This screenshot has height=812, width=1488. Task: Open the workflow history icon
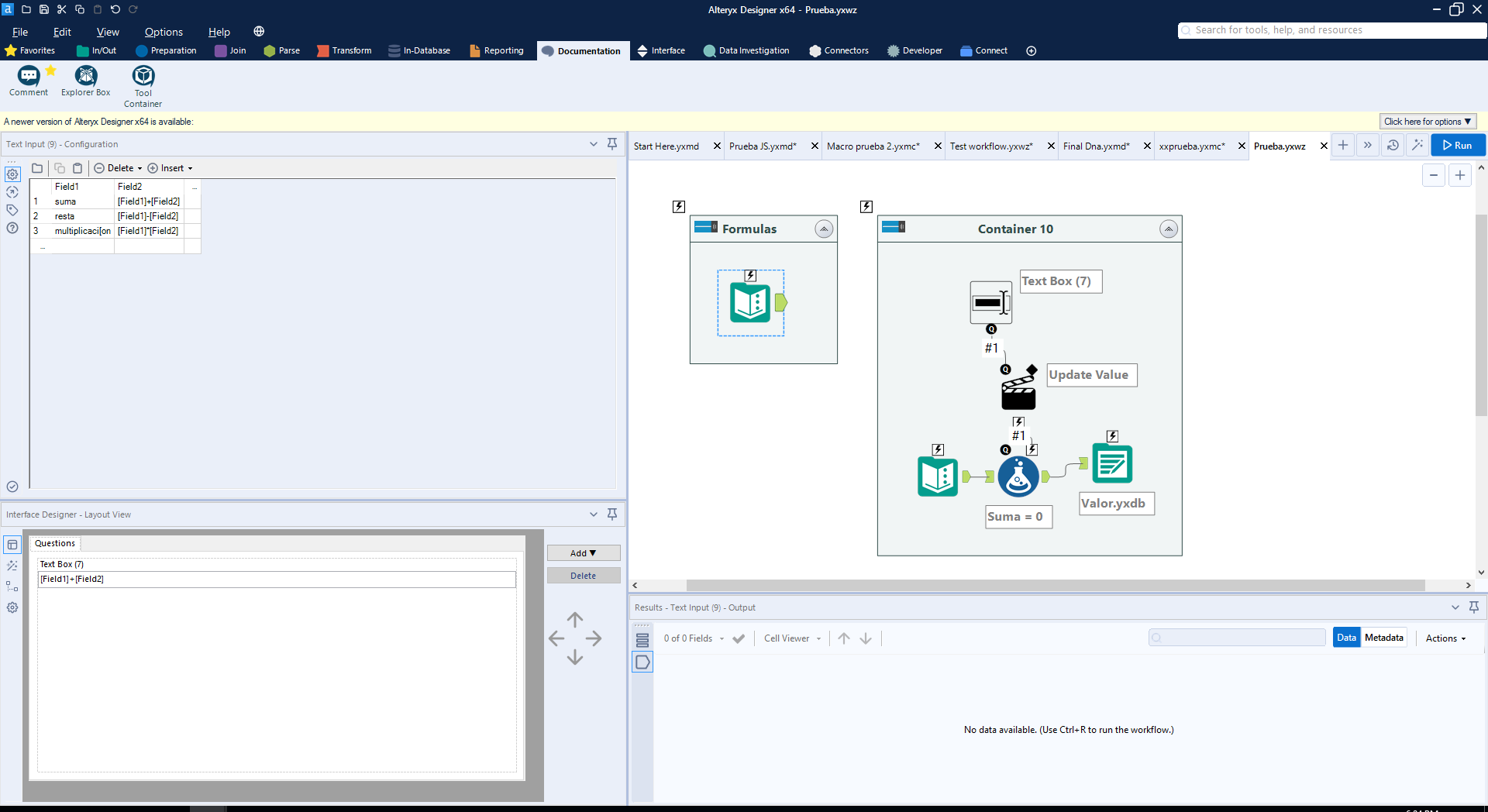(1393, 146)
